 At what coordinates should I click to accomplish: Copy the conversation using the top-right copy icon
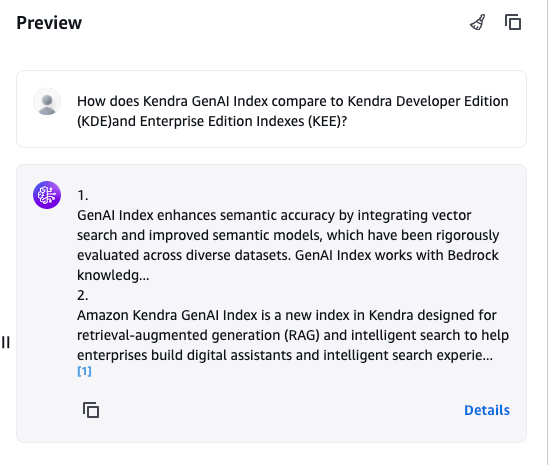pos(513,22)
